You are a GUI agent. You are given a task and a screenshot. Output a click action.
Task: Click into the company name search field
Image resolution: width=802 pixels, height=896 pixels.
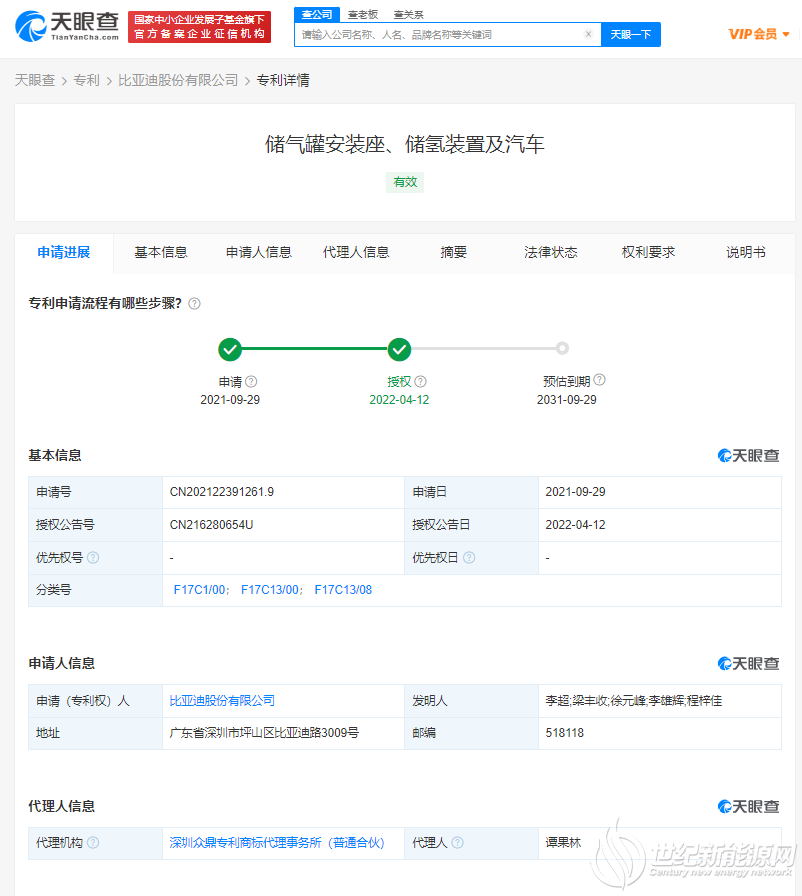tap(440, 34)
